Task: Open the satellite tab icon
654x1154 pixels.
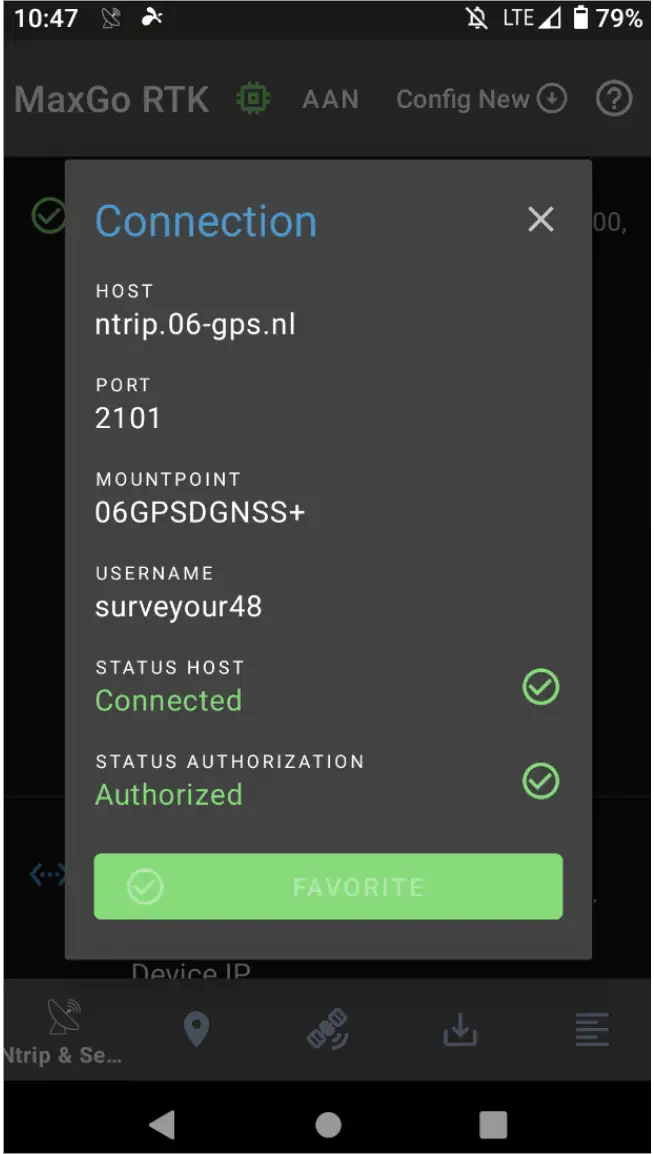Action: click(x=328, y=1030)
